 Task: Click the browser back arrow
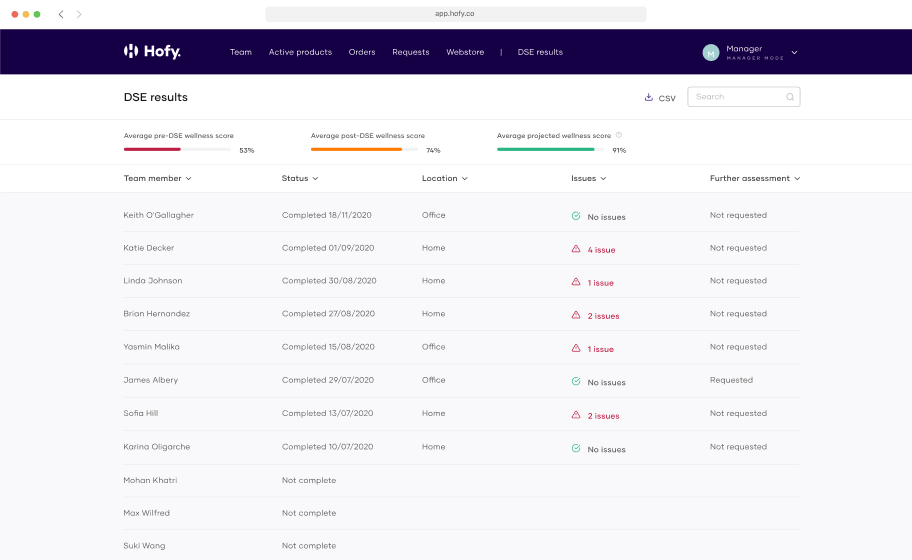(61, 14)
